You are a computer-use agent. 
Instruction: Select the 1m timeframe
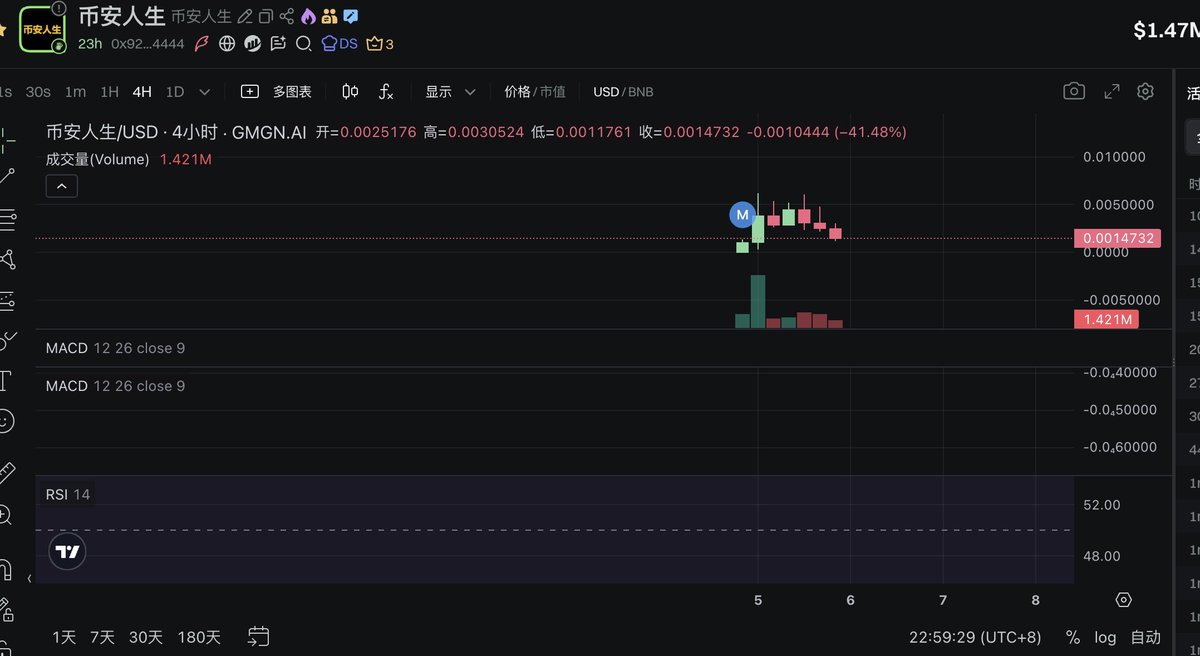pos(75,91)
